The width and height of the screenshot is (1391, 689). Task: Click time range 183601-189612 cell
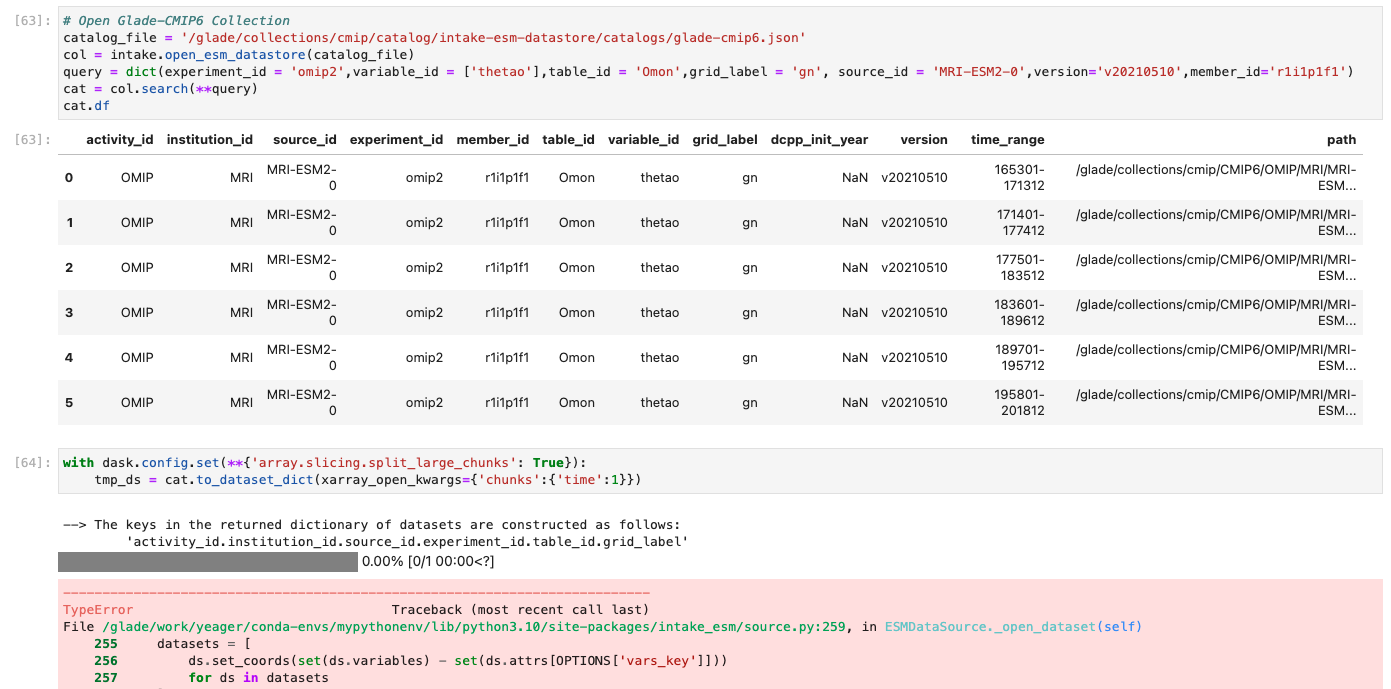click(1019, 312)
